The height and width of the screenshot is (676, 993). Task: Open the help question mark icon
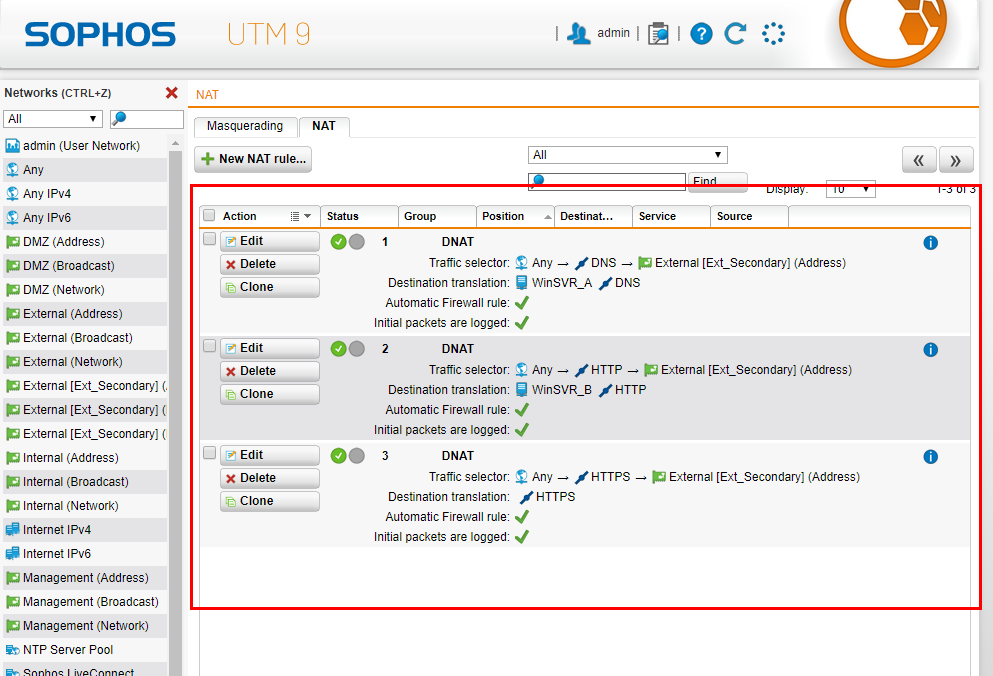[x=701, y=34]
